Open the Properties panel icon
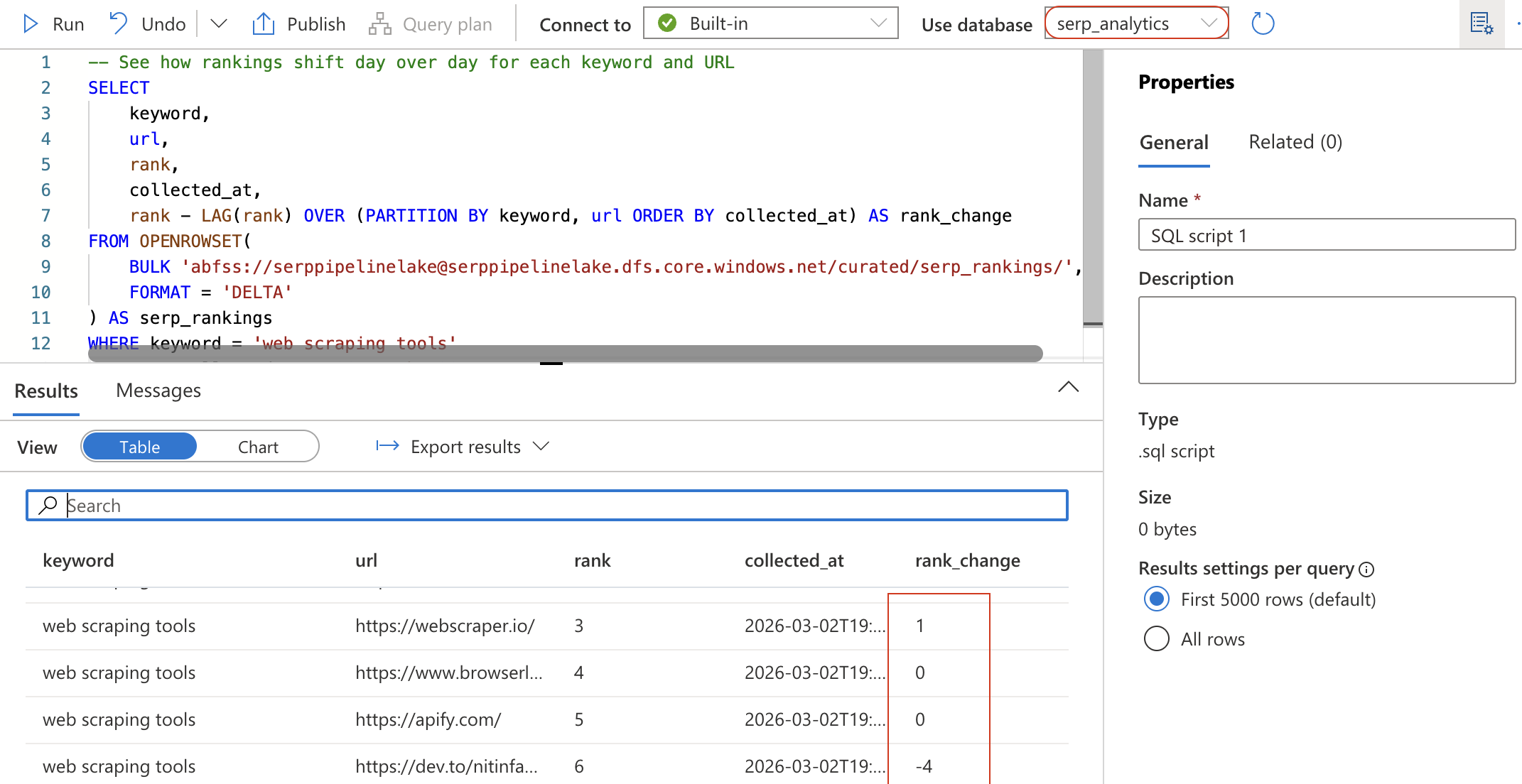1522x784 pixels. [1482, 23]
